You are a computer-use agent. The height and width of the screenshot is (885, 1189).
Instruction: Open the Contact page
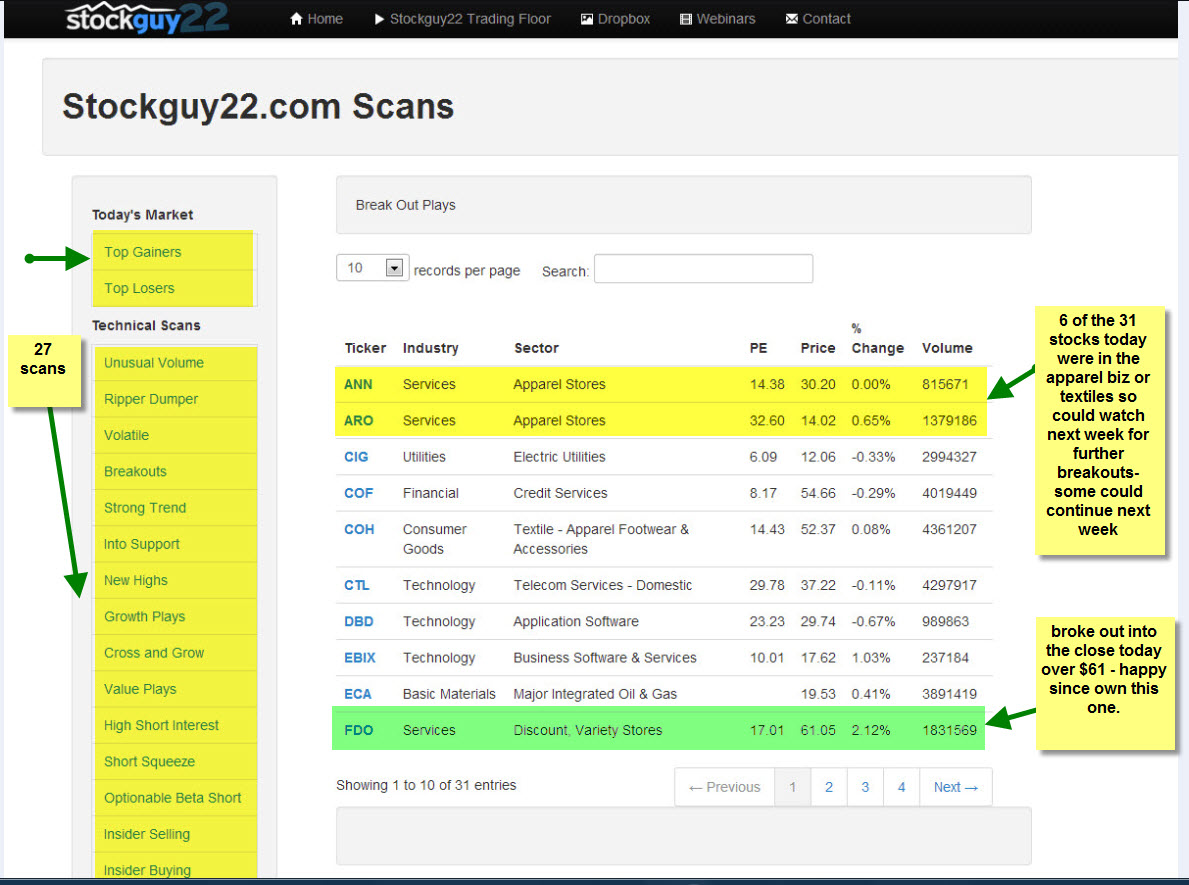[818, 19]
